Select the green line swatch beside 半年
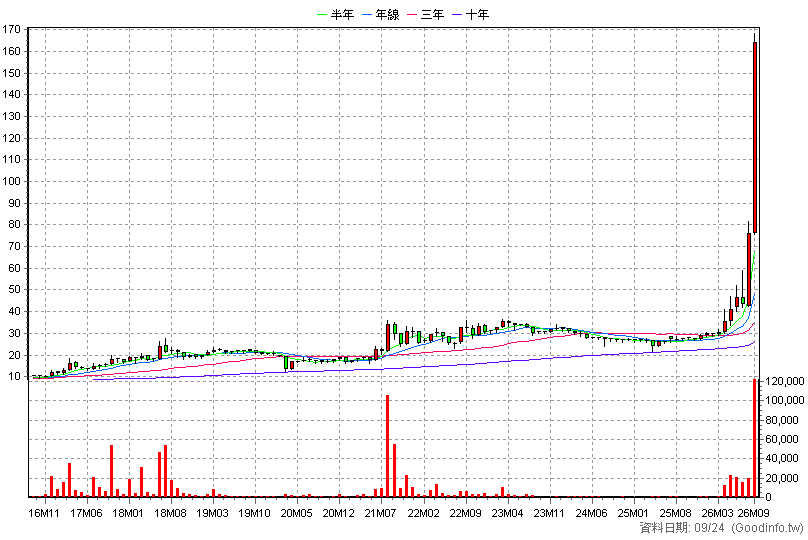The width and height of the screenshot is (808, 540). tap(323, 15)
